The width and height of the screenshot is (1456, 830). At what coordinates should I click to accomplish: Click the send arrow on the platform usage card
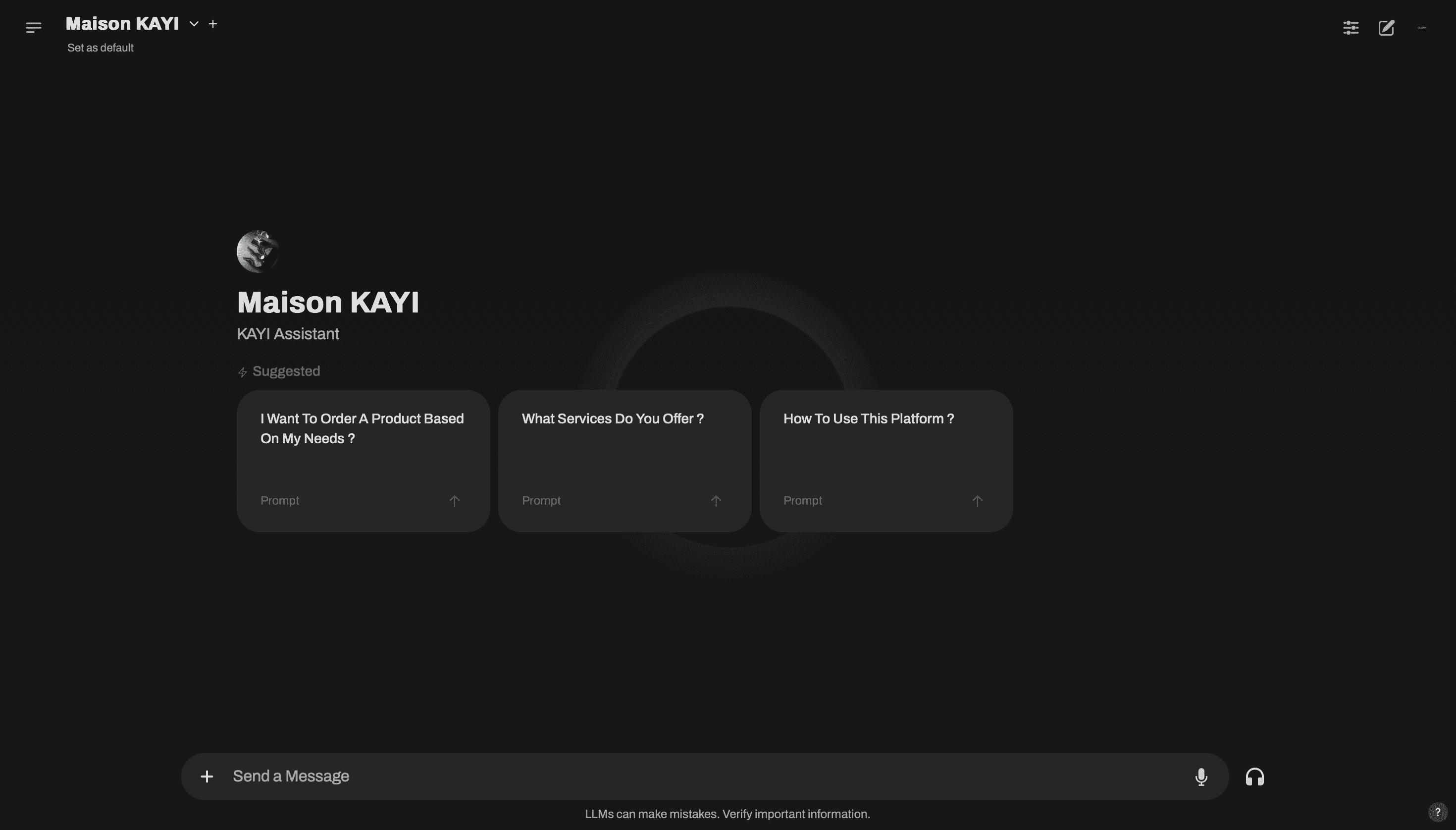[x=977, y=501]
